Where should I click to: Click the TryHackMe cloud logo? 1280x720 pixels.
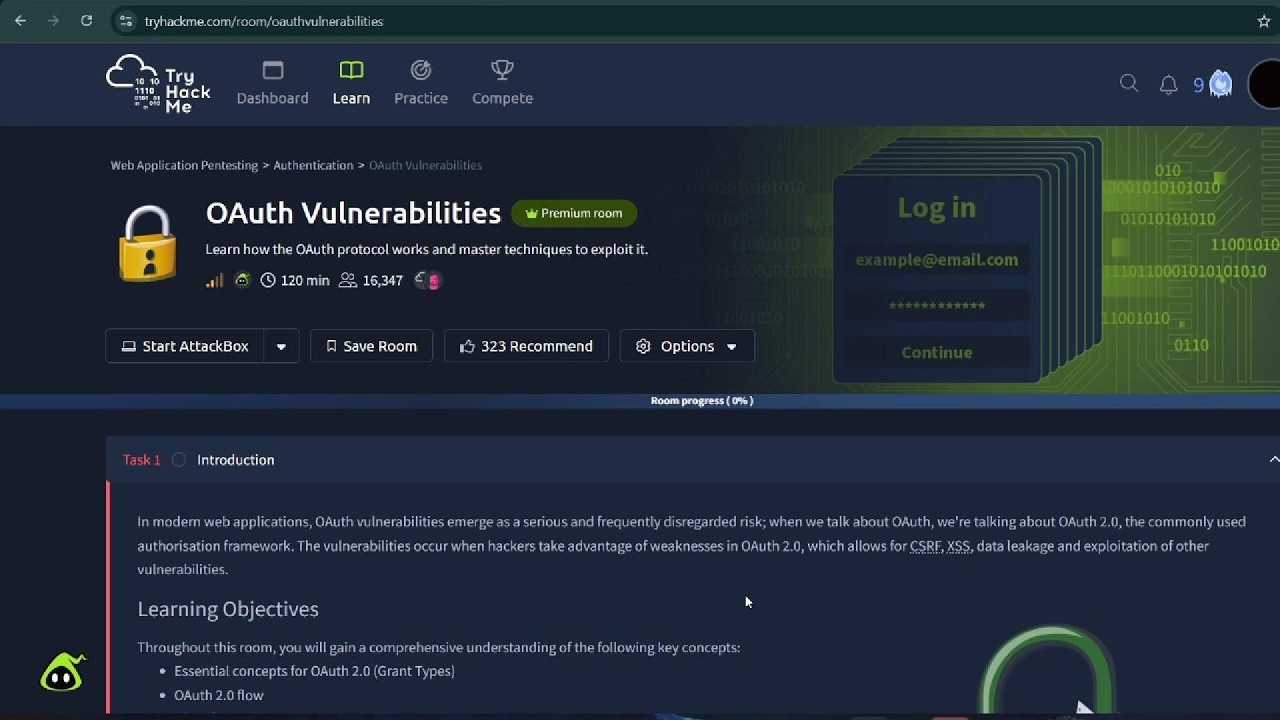158,84
